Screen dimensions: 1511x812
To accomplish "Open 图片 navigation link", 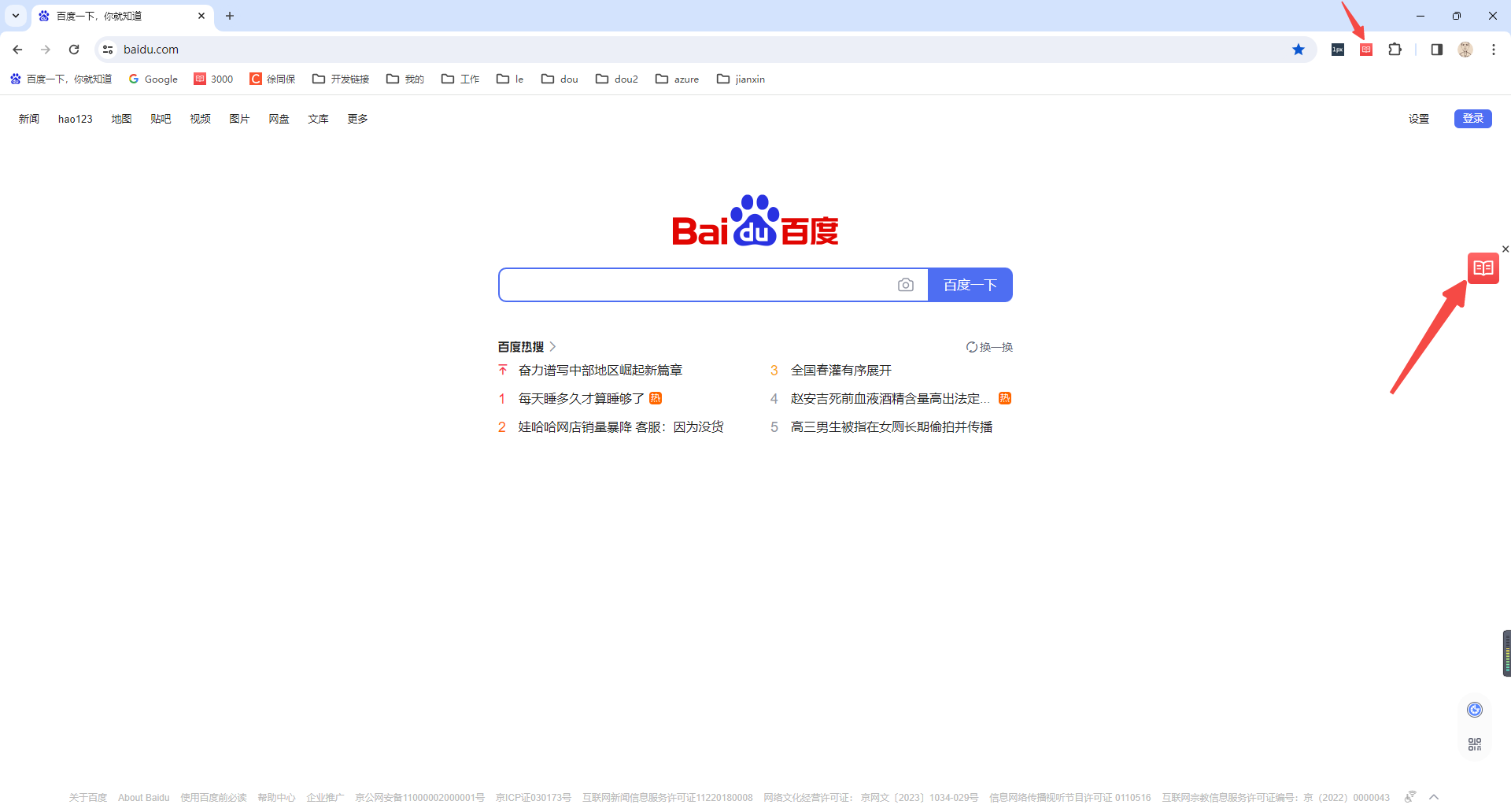I will tap(239, 119).
